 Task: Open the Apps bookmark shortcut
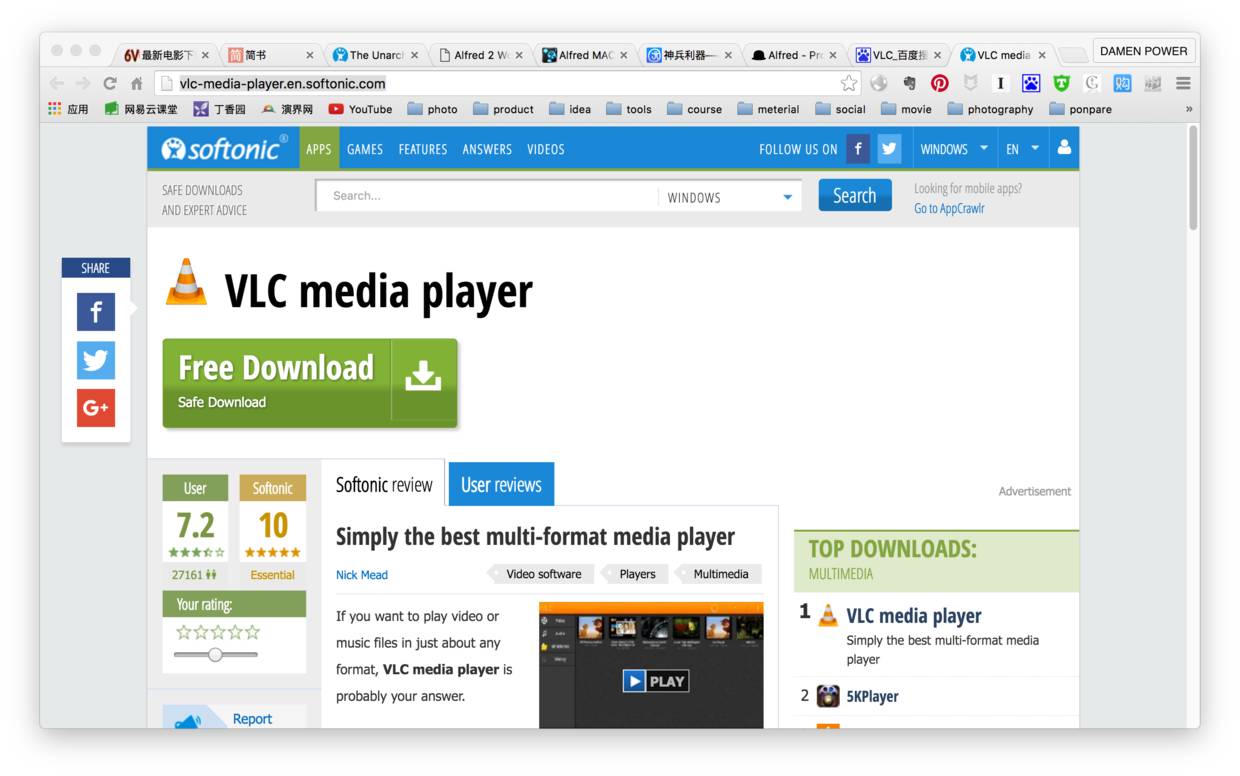pos(68,109)
